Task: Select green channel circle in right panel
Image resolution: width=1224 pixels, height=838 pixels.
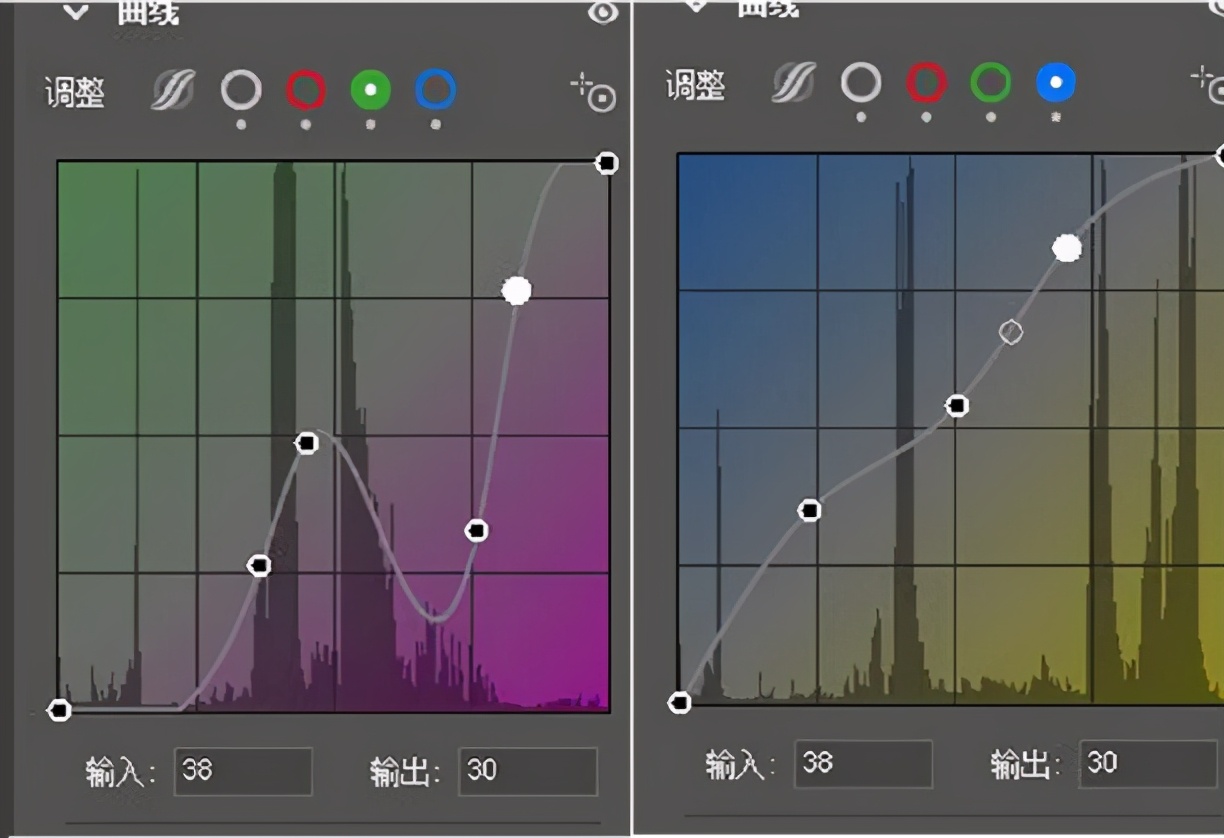Action: 990,83
